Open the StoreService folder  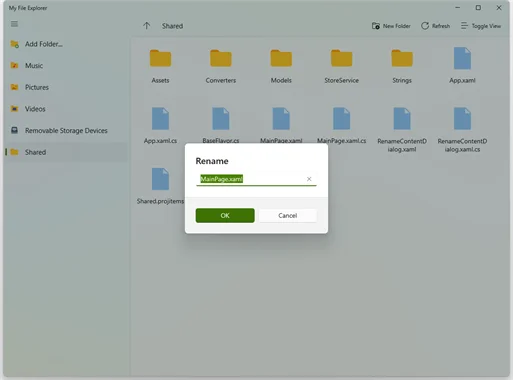[341, 66]
